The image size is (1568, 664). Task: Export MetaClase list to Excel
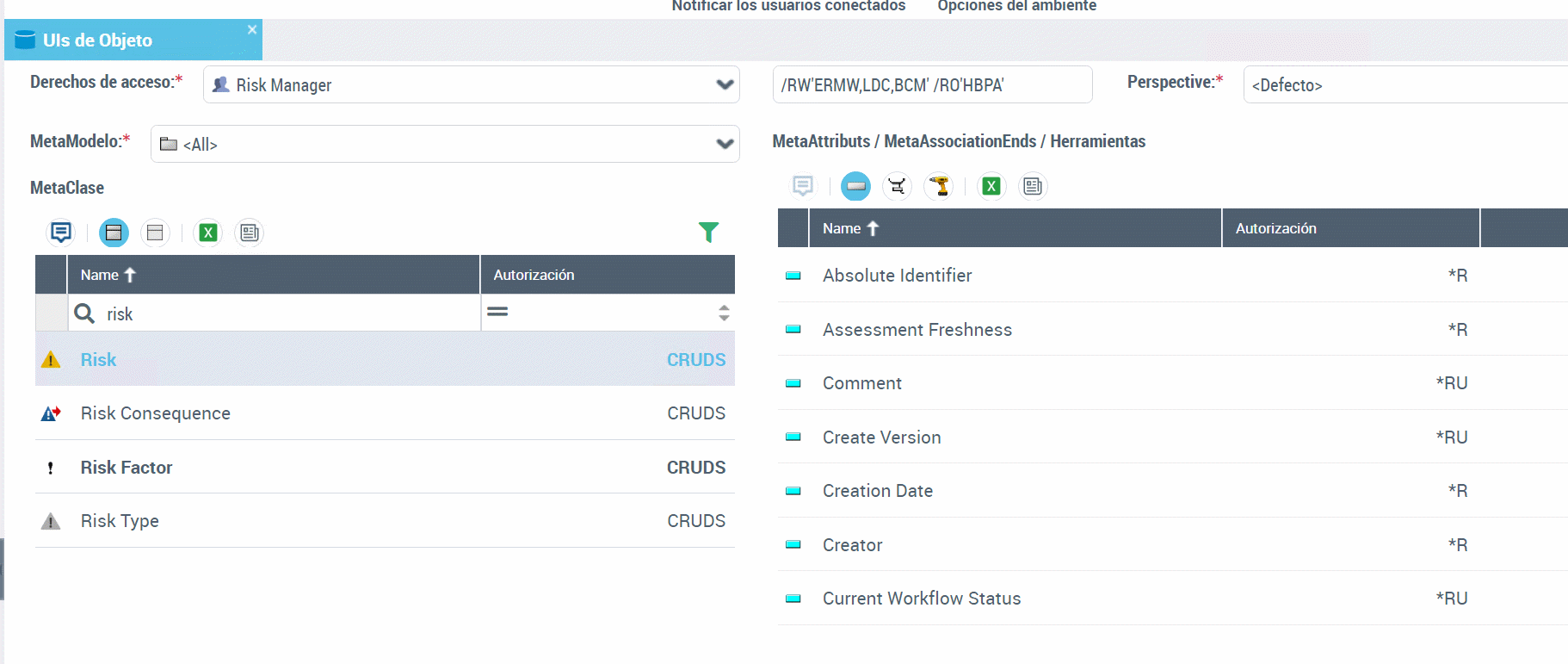208,233
